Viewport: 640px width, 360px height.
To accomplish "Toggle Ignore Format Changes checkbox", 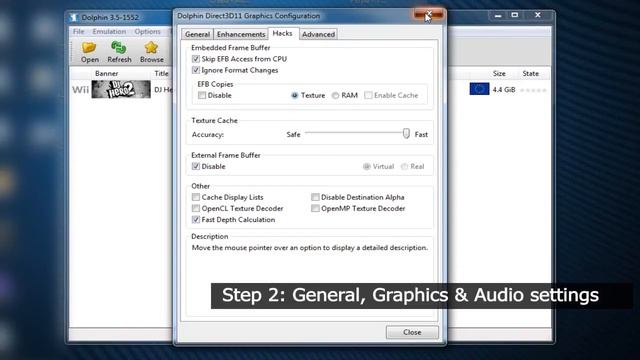I will point(196,70).
